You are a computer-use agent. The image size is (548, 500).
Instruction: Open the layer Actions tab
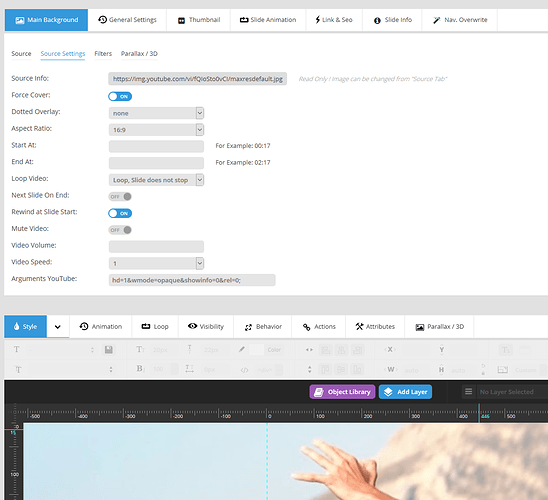pyautogui.click(x=319, y=327)
